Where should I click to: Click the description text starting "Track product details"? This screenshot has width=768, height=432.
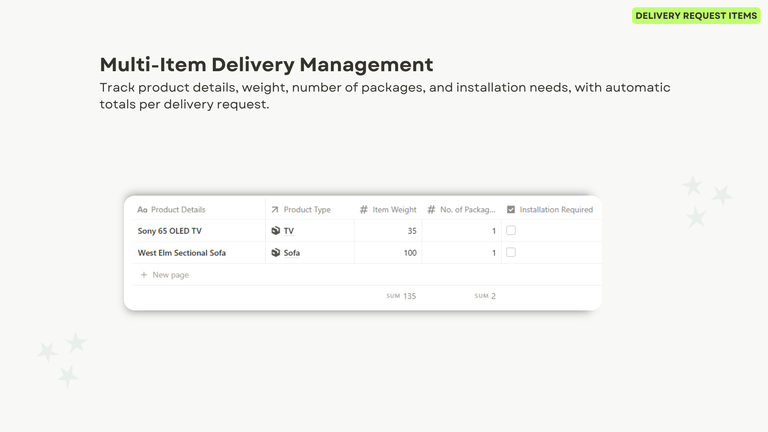coord(385,96)
